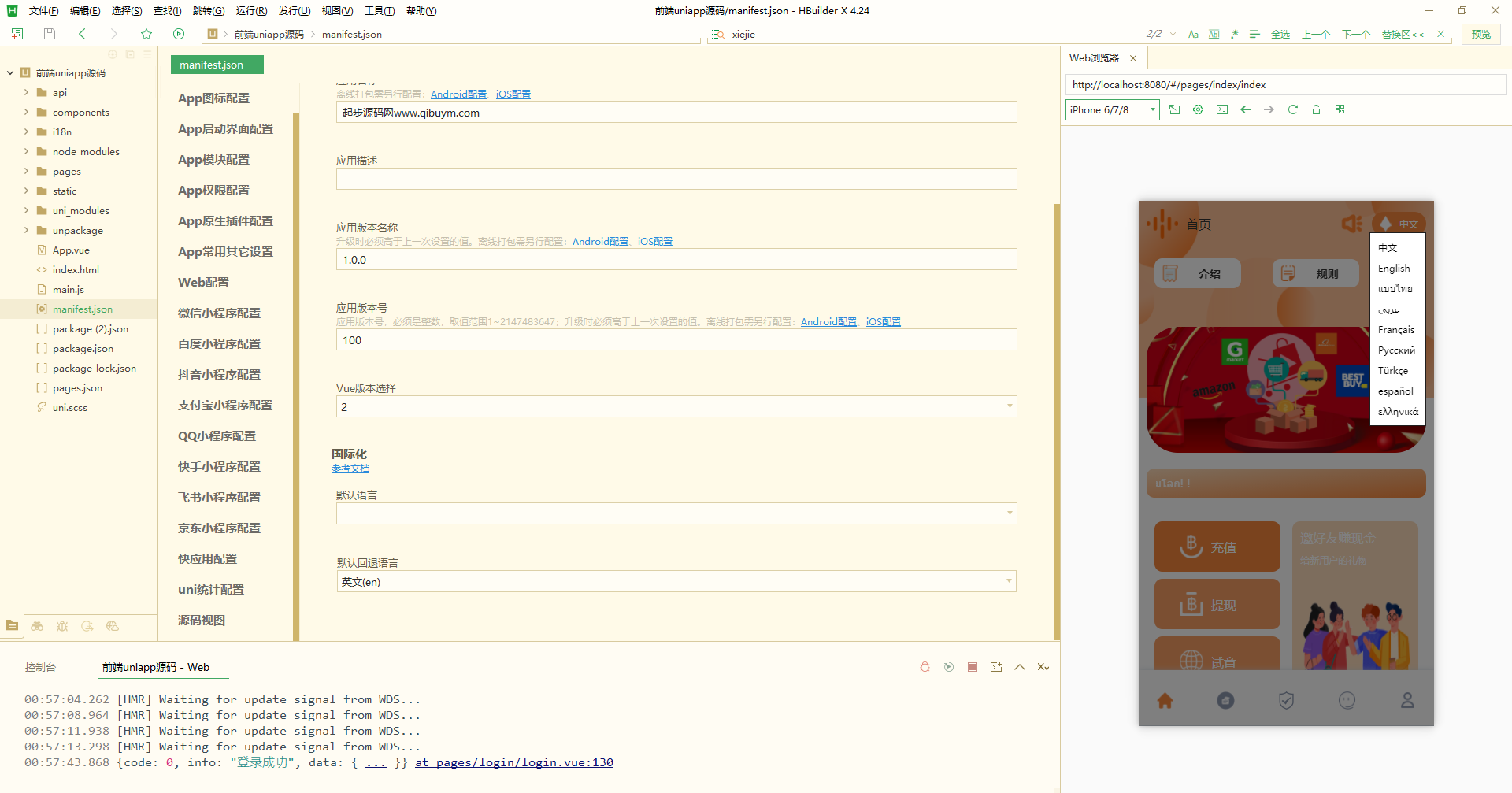Screen dimensions: 1512x793
Task: Click the lock icon in browser toolbar
Action: (x=1316, y=109)
